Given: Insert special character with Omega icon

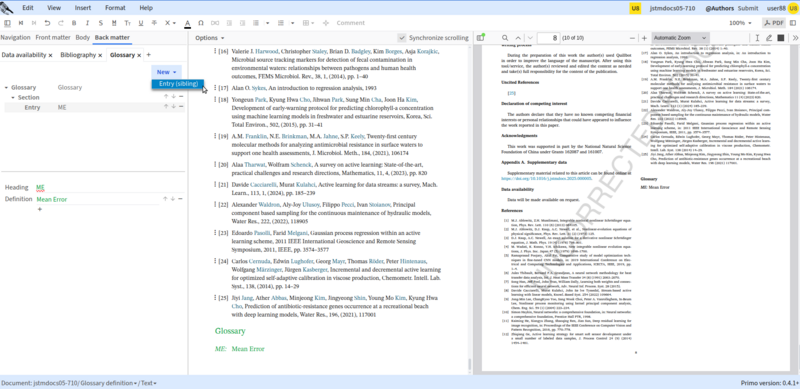Looking at the screenshot, I should tap(201, 23).
